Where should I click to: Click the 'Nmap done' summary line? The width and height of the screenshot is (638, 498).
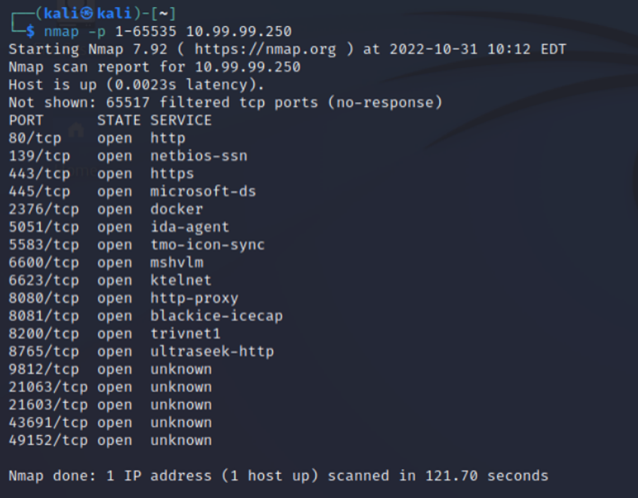click(278, 476)
